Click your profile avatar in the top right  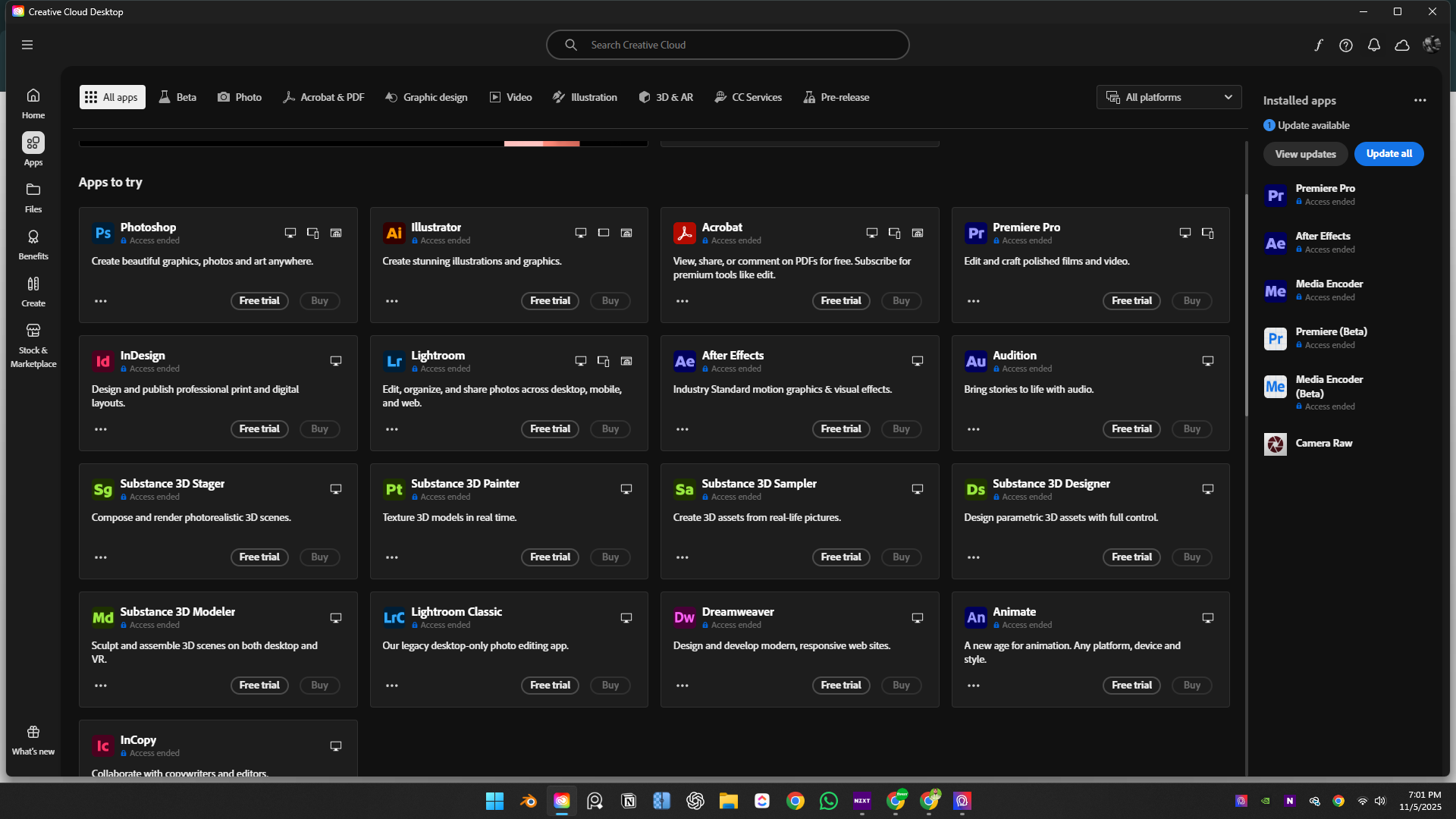pos(1431,45)
